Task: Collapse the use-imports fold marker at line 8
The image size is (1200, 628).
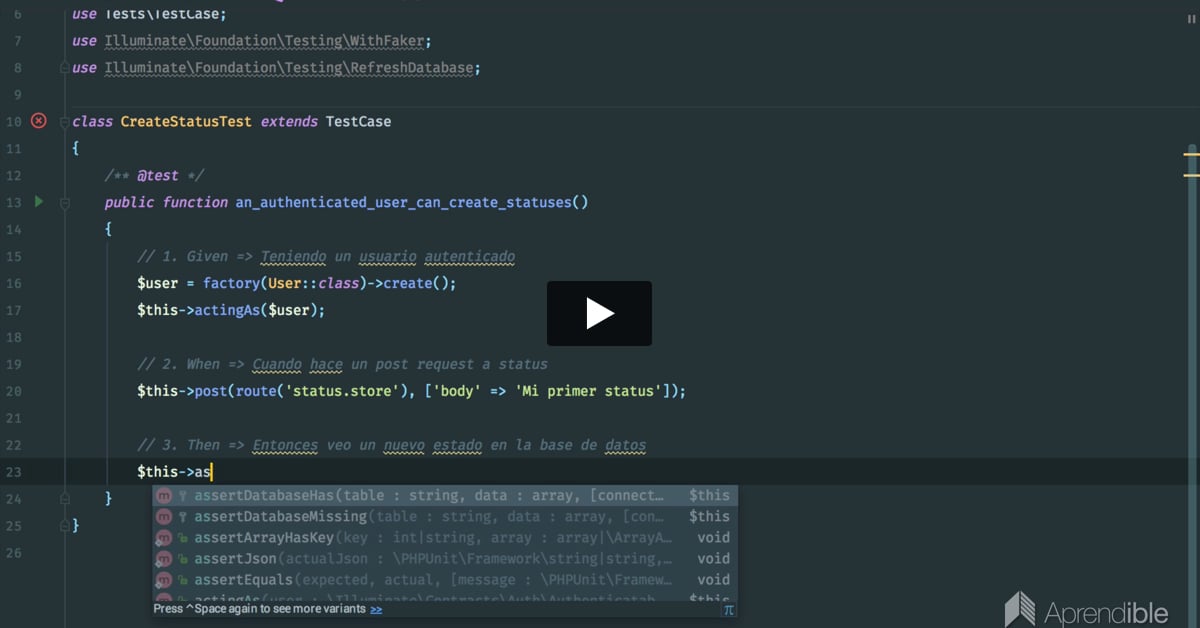Action: 64,68
